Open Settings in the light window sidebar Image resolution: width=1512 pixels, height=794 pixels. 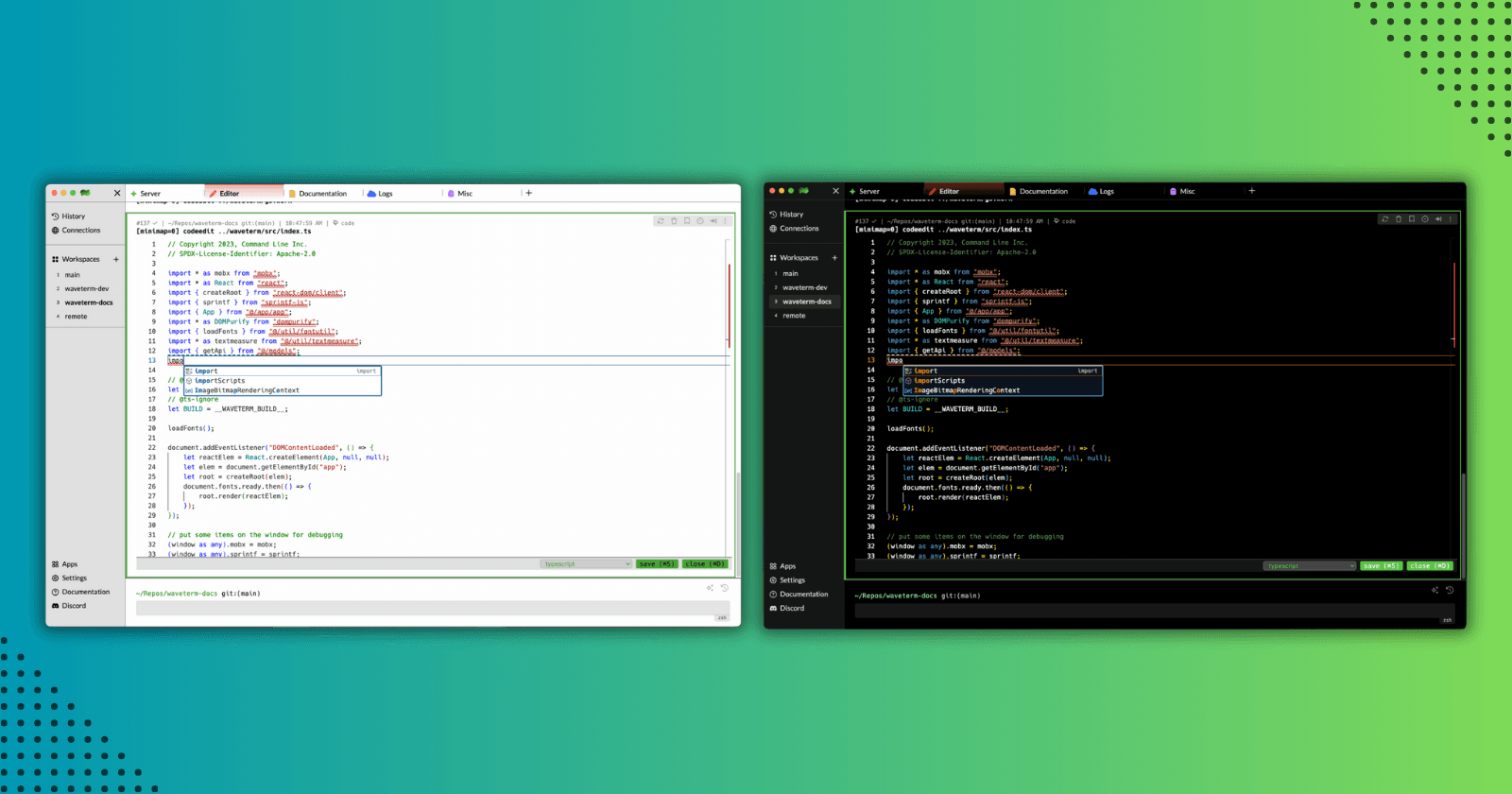(x=74, y=578)
